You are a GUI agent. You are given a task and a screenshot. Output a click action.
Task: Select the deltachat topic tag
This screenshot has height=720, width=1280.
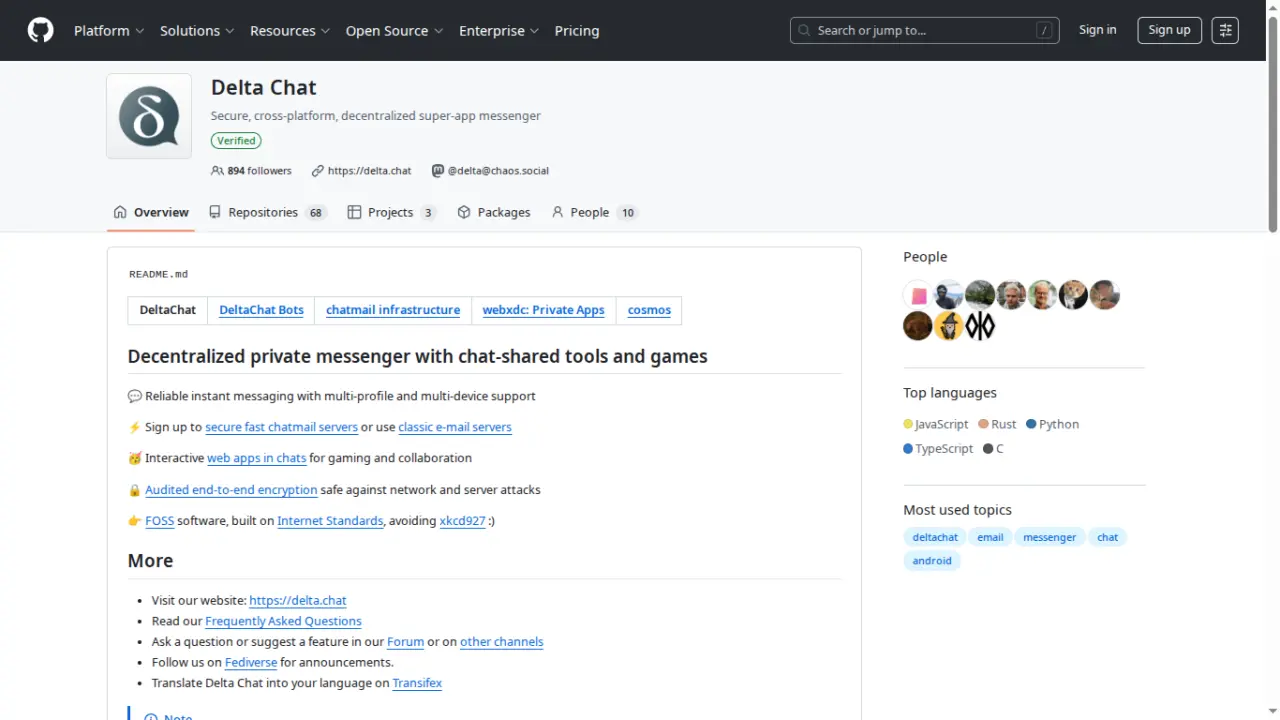[935, 537]
